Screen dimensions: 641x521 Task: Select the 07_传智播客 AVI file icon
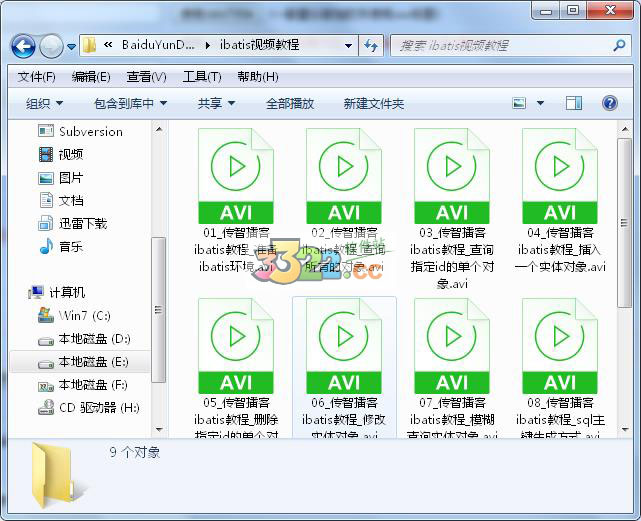(452, 346)
